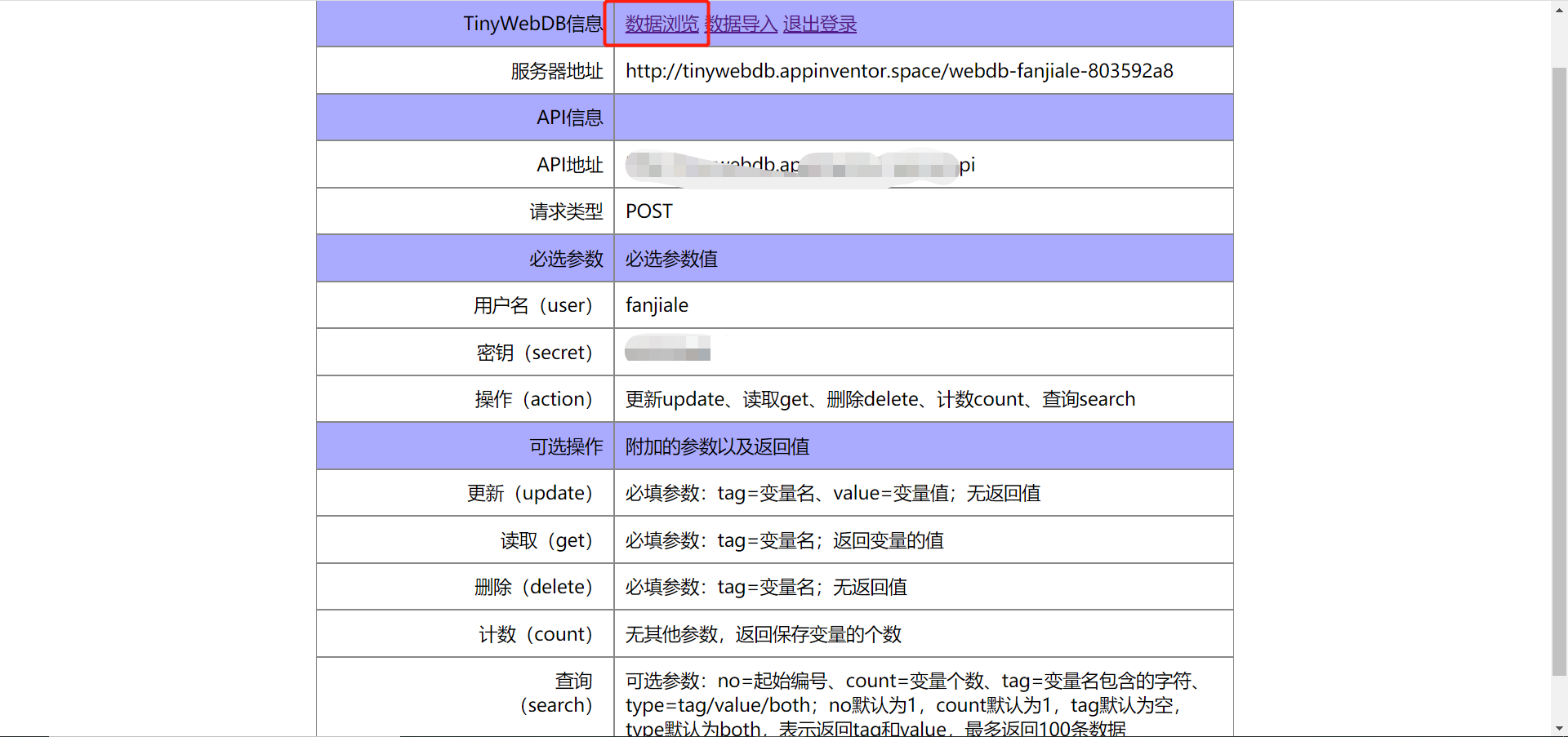
Task: Open the 数据导入 link
Action: (742, 24)
